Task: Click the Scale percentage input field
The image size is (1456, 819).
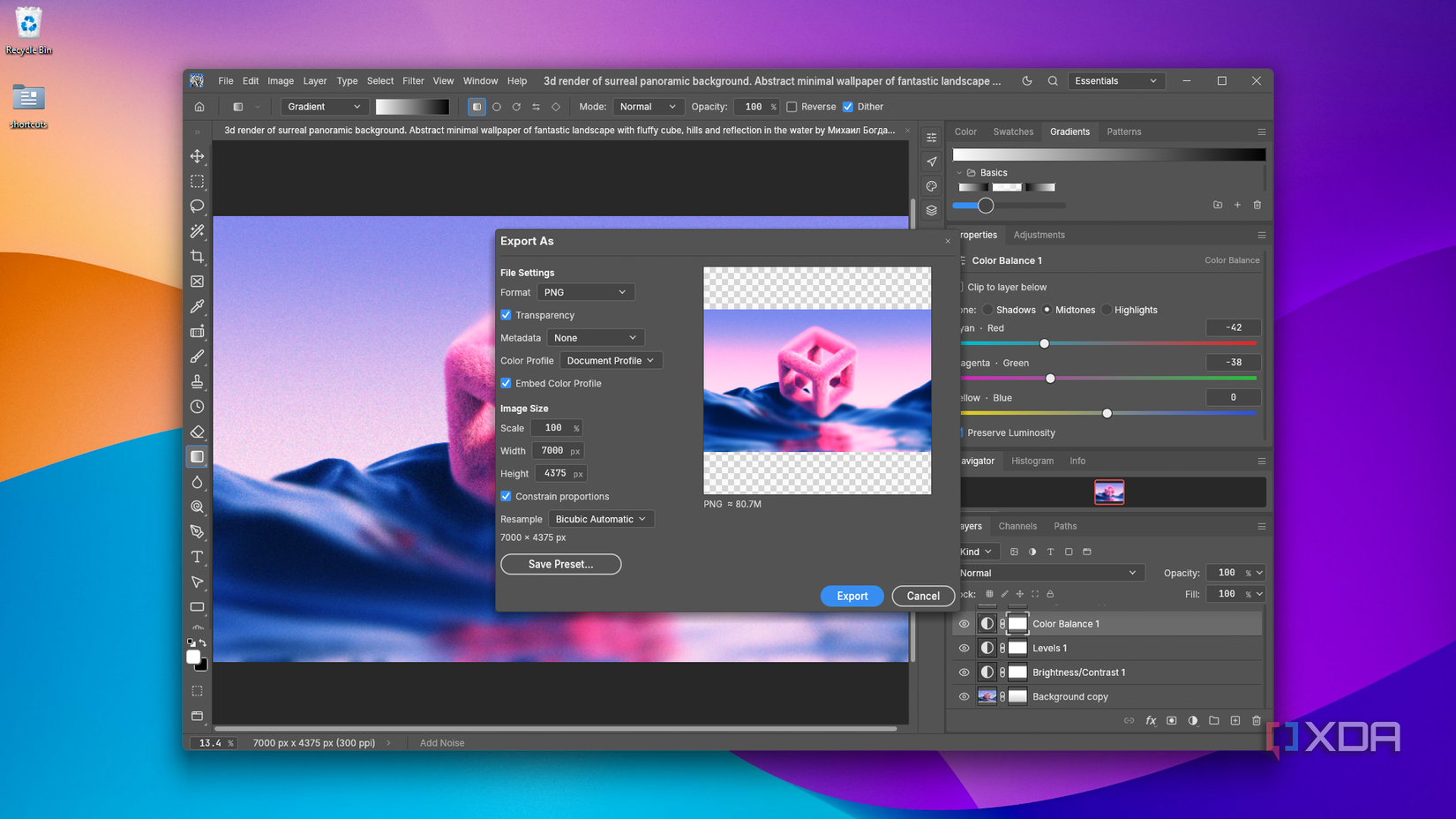Action: click(x=555, y=428)
